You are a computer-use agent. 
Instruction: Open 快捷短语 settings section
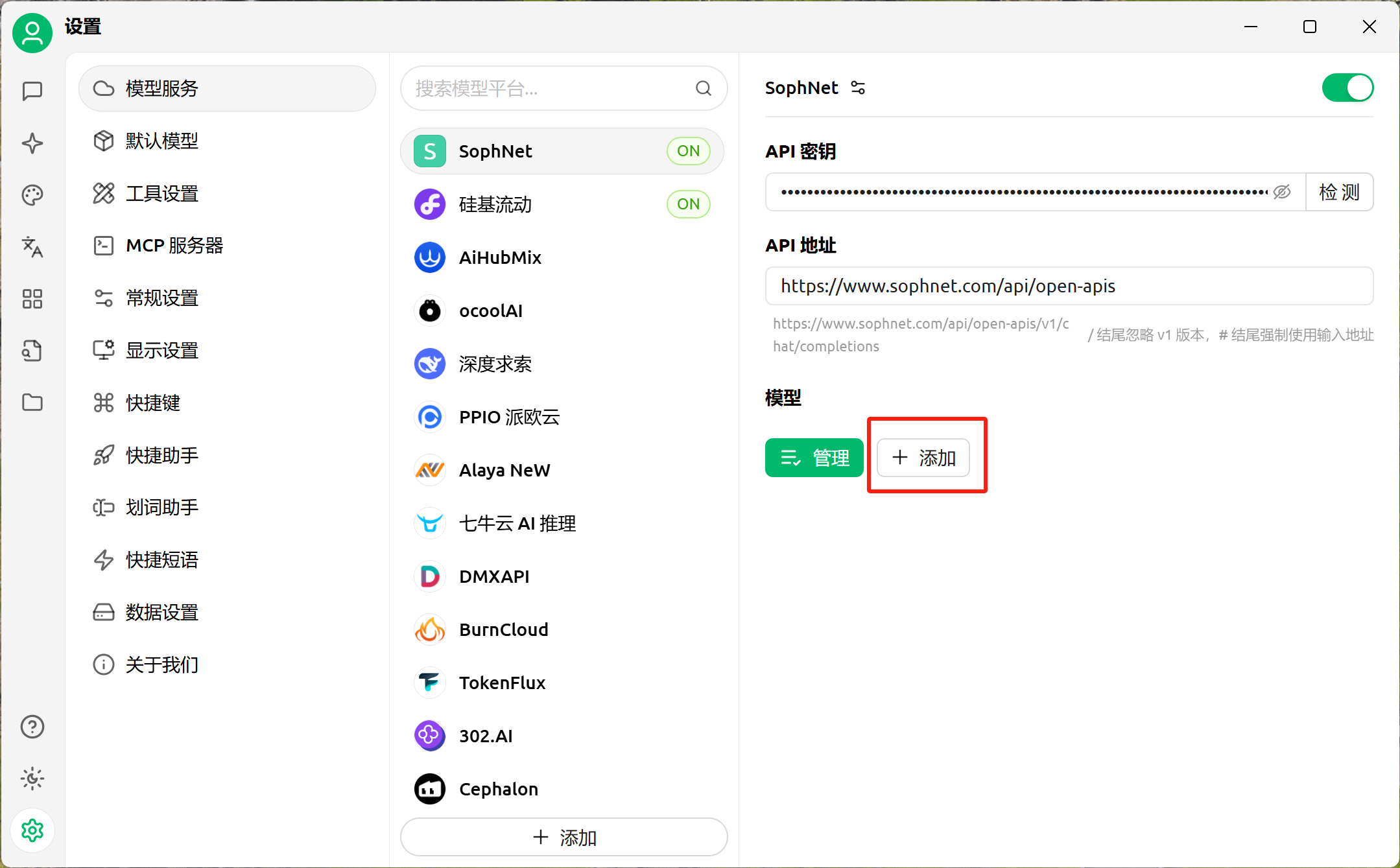click(227, 560)
